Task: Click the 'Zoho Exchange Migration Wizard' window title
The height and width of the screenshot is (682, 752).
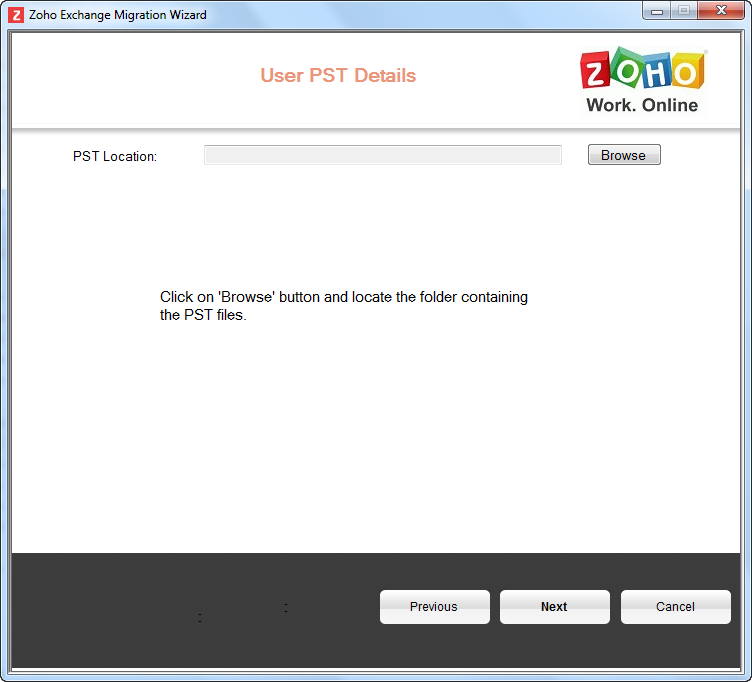Action: pos(118,15)
